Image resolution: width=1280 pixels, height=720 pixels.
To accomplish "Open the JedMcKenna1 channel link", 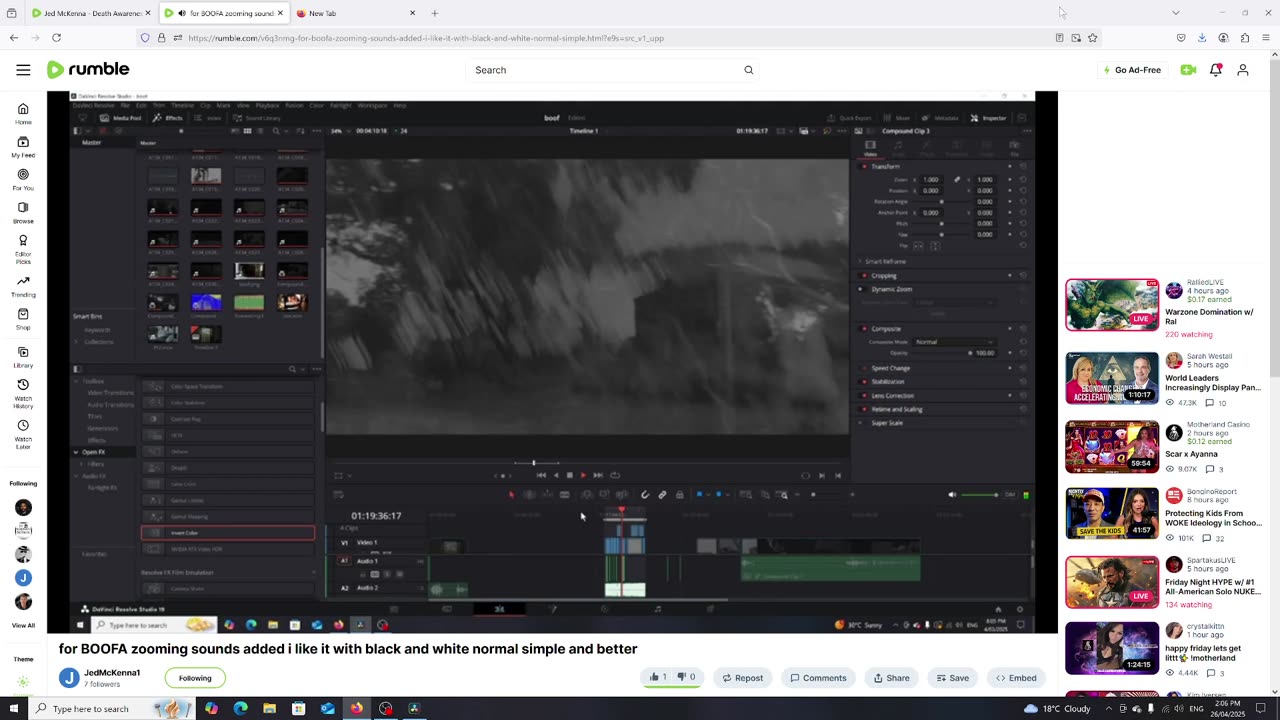I will tap(112, 673).
